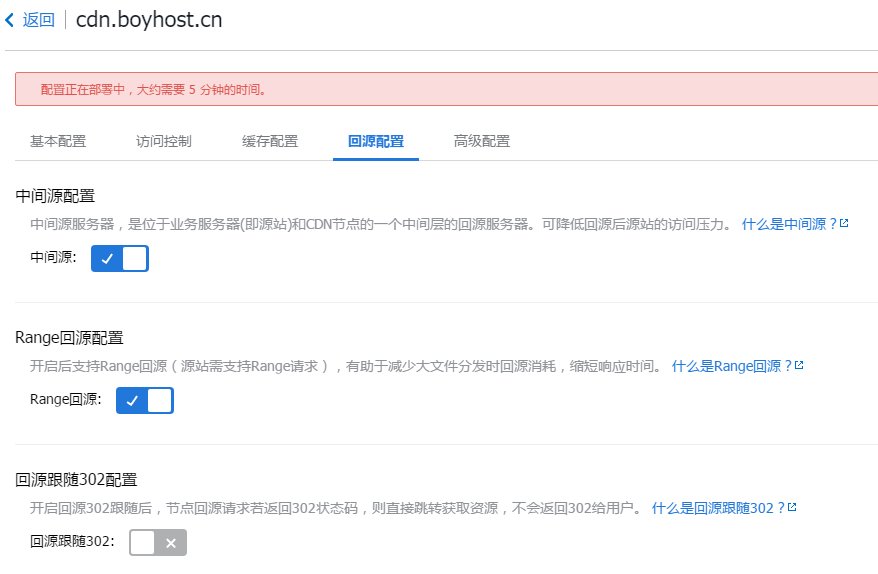Open the 什么是Range回源？ help link
This screenshot has width=878, height=574.
point(731,366)
